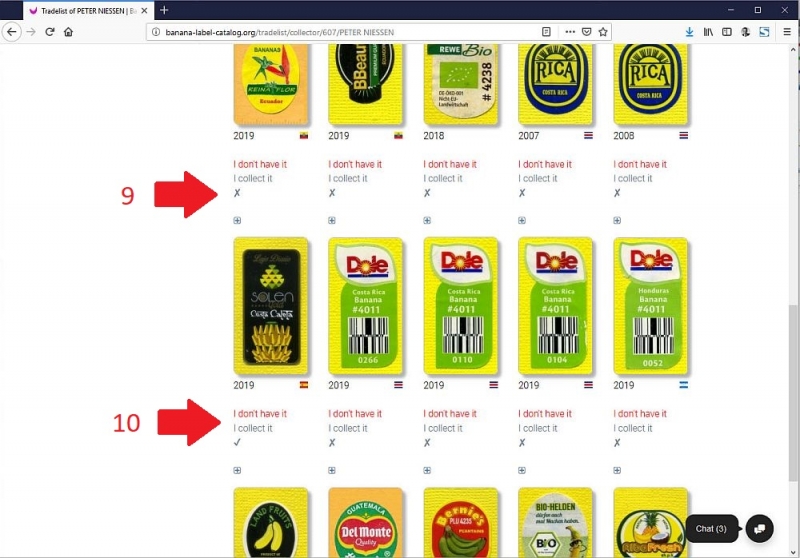The image size is (800, 558).
Task: Reload the page with the refresh icon
Action: pyautogui.click(x=49, y=32)
